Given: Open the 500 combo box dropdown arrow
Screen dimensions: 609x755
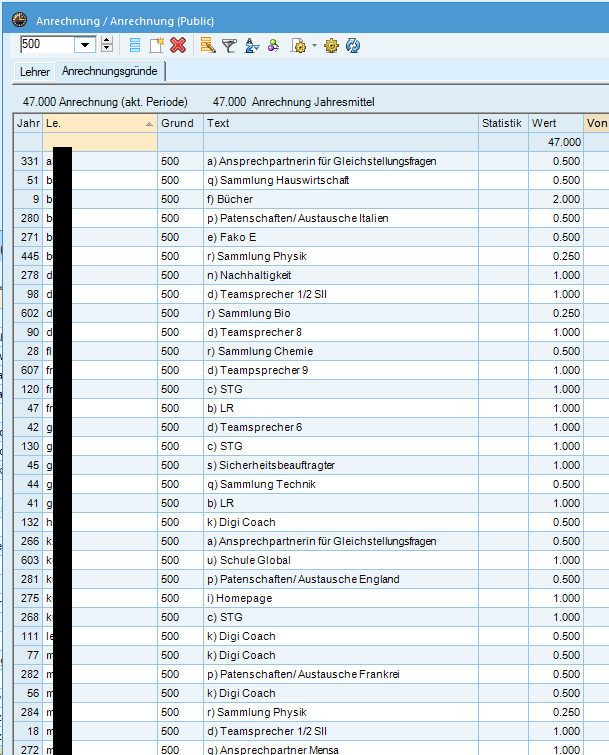Looking at the screenshot, I should coord(85,45).
